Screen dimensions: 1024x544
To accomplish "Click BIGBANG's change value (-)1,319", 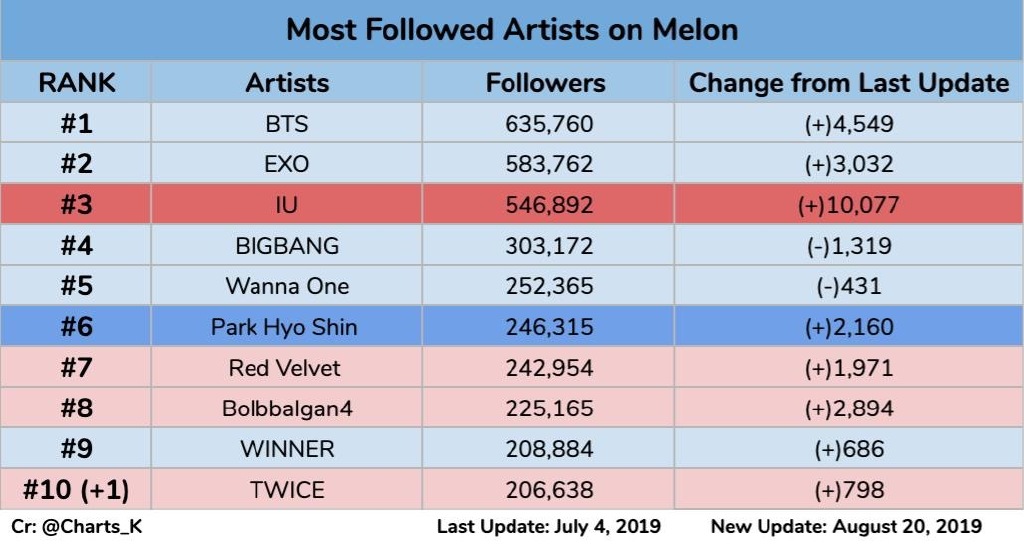I will [849, 246].
